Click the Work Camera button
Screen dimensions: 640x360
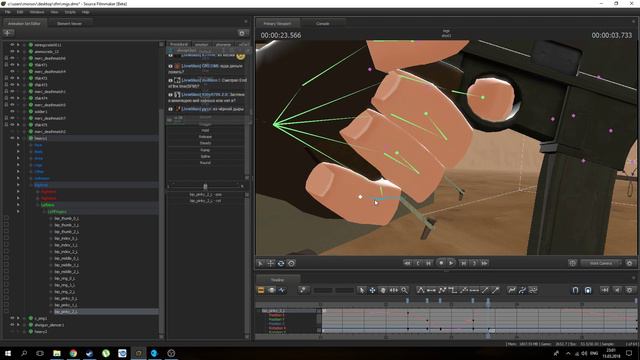click(601, 263)
